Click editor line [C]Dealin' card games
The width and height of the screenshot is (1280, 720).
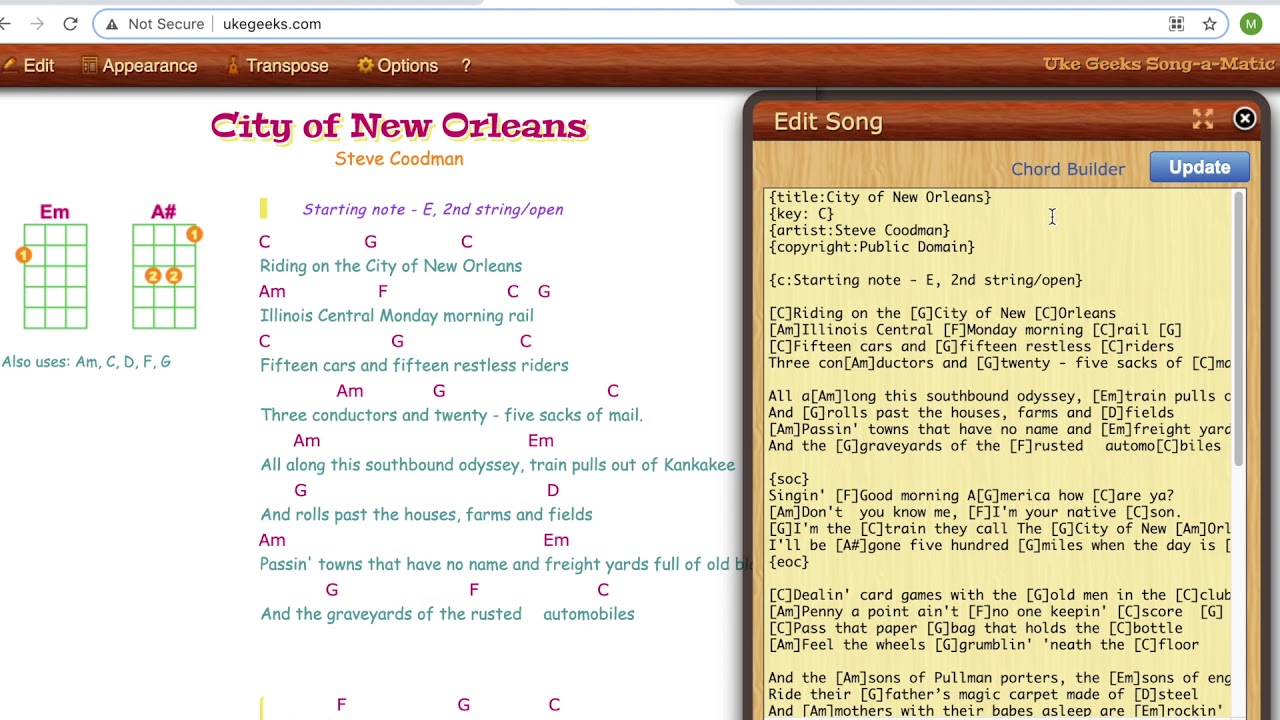point(999,595)
